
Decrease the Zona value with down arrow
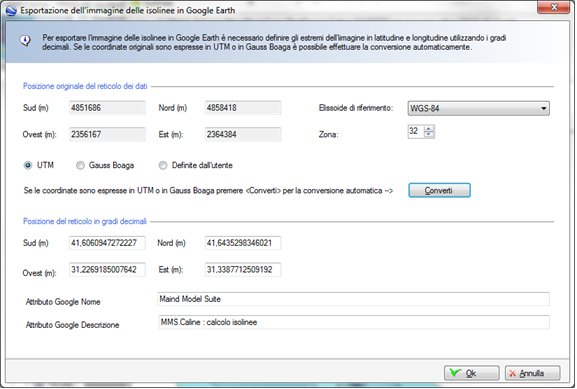(x=429, y=135)
